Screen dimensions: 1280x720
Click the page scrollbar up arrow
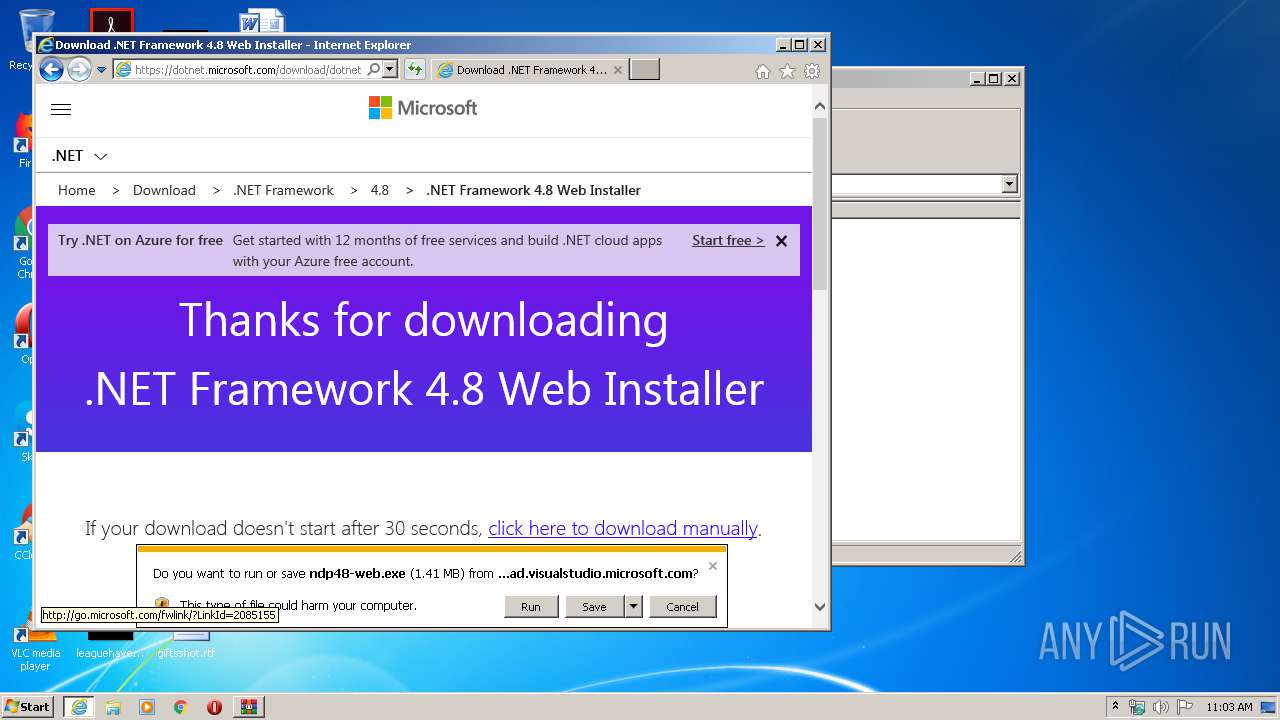coord(820,106)
